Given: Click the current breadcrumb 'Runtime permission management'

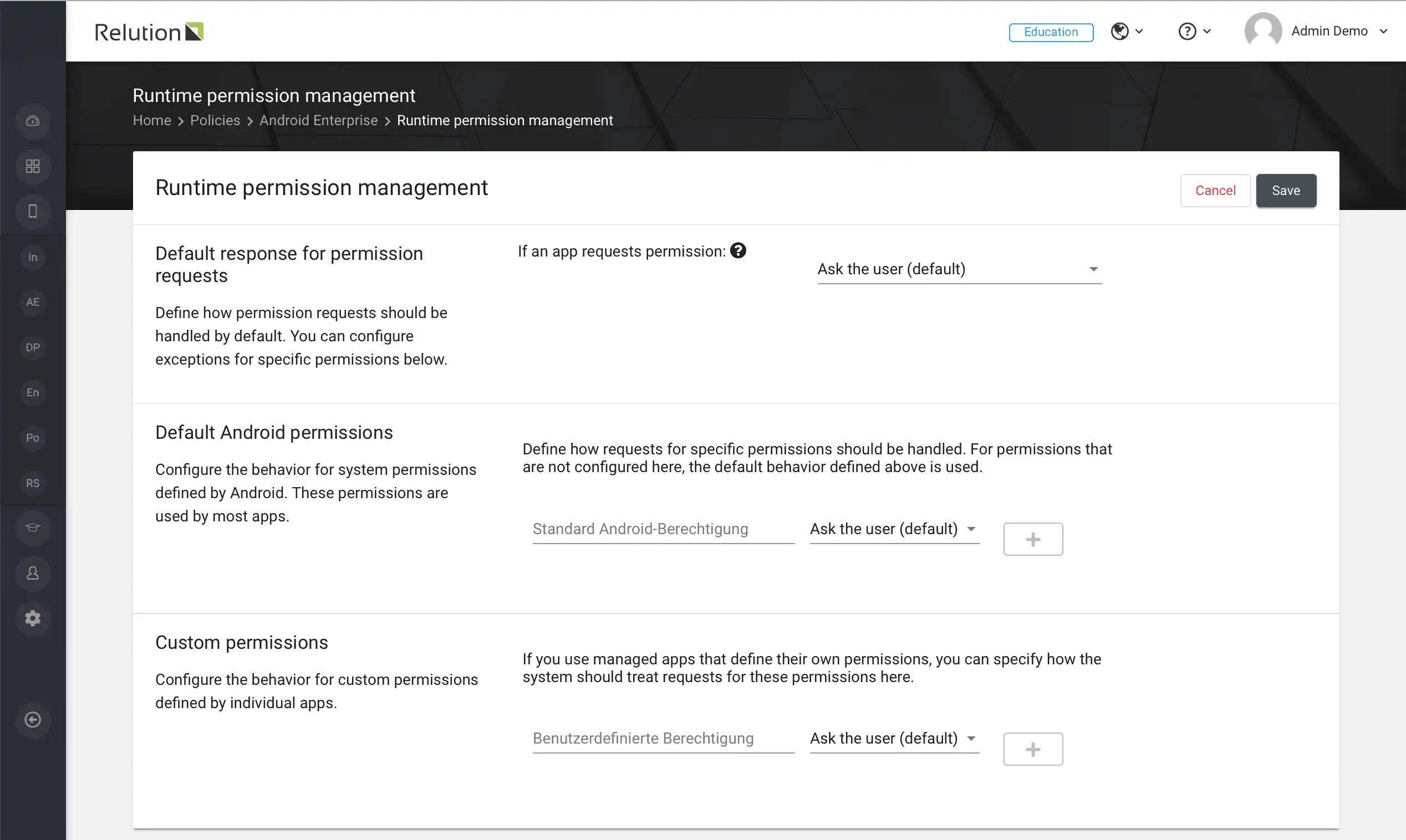Looking at the screenshot, I should [505, 121].
